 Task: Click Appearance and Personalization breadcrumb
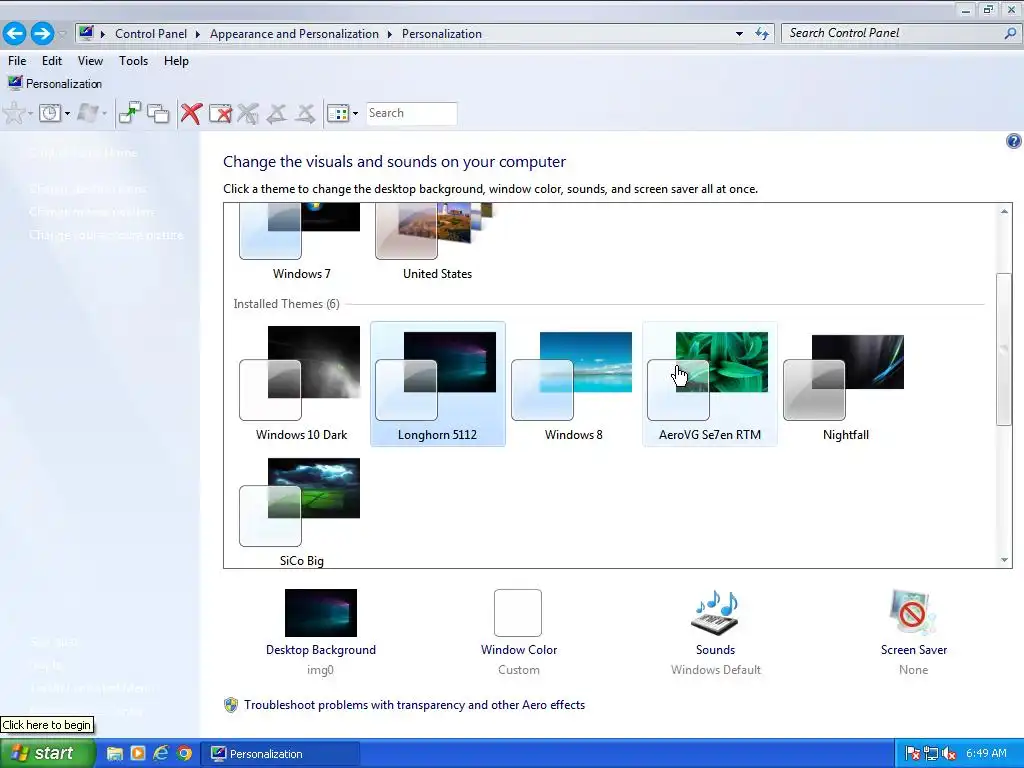click(294, 34)
